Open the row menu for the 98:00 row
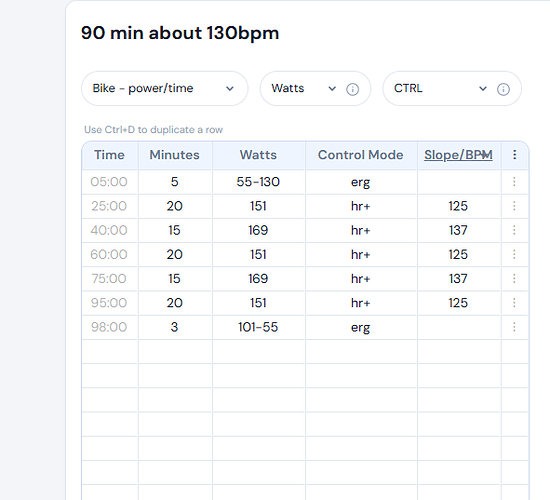The image size is (550, 500). pyautogui.click(x=514, y=327)
